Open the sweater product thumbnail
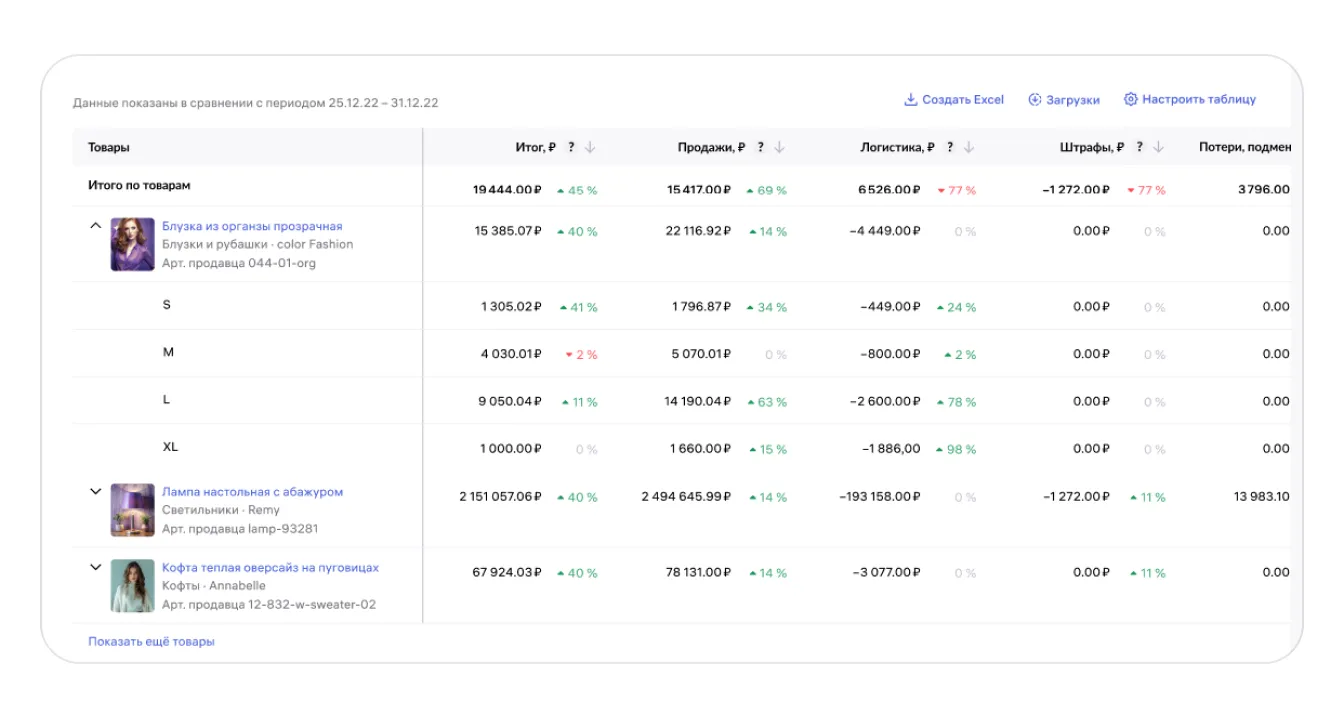 pos(132,586)
